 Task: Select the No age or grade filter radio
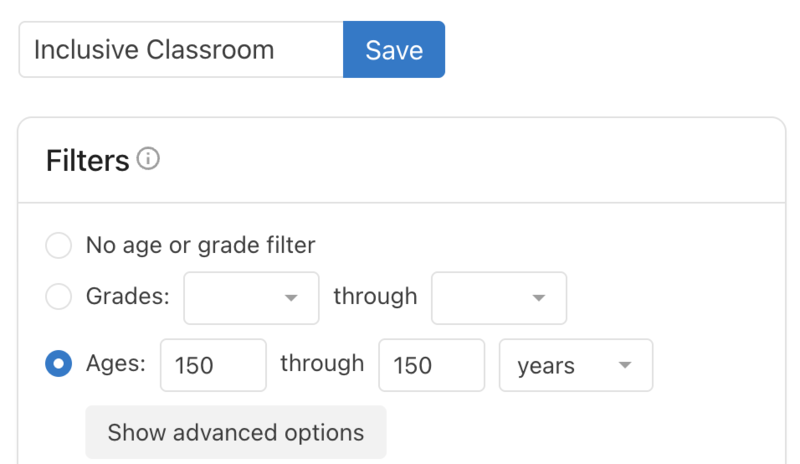pos(59,245)
